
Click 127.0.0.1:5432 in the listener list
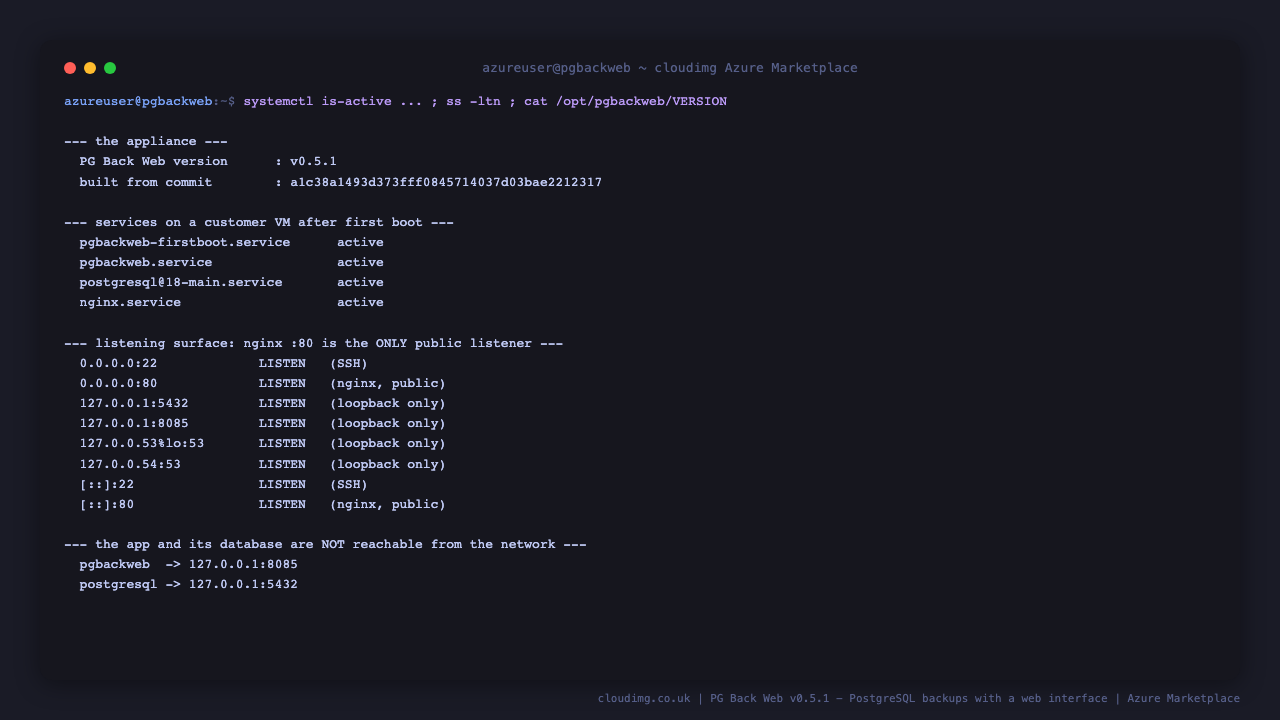(x=134, y=403)
